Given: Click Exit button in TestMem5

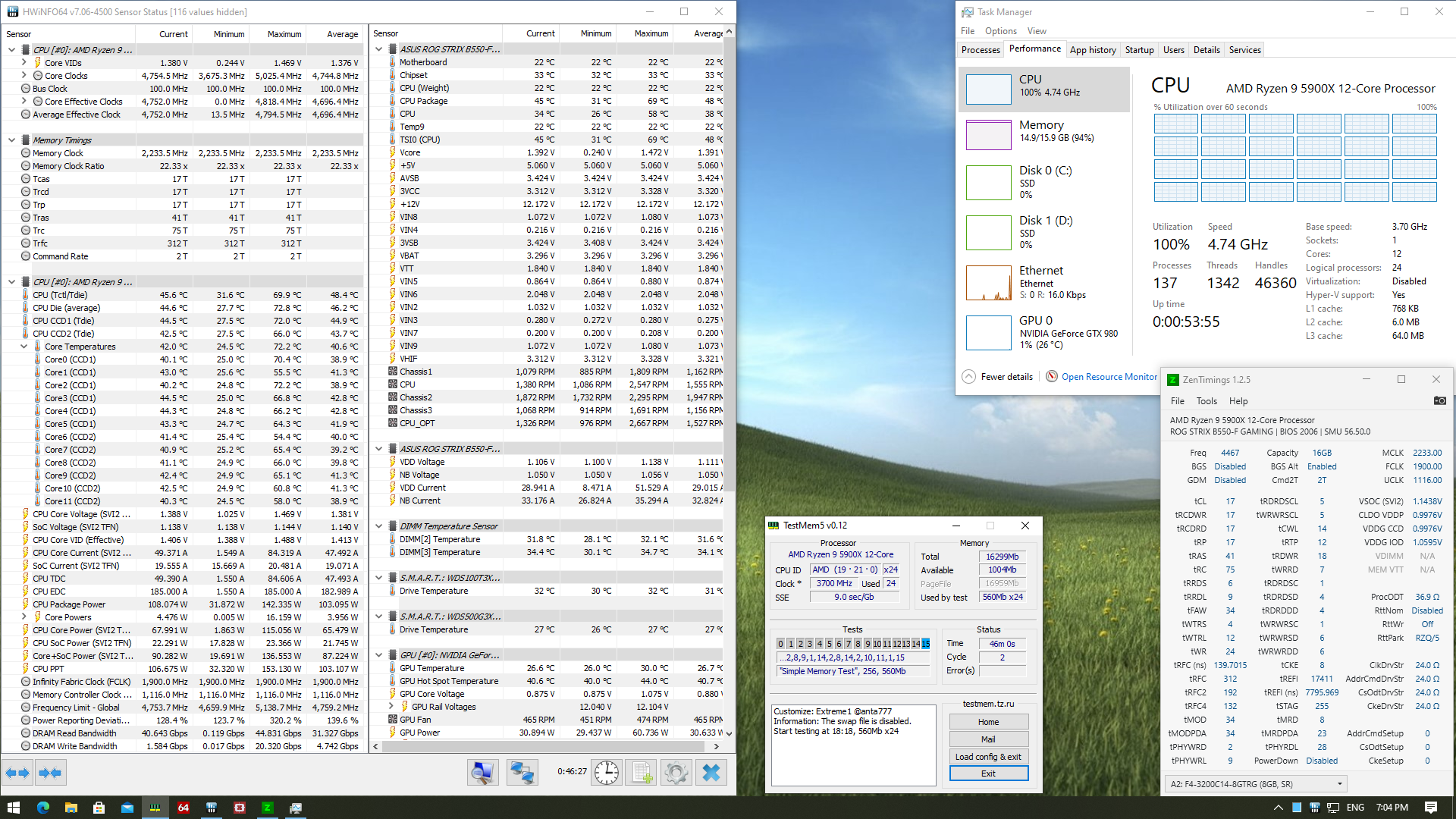Looking at the screenshot, I should tap(988, 773).
